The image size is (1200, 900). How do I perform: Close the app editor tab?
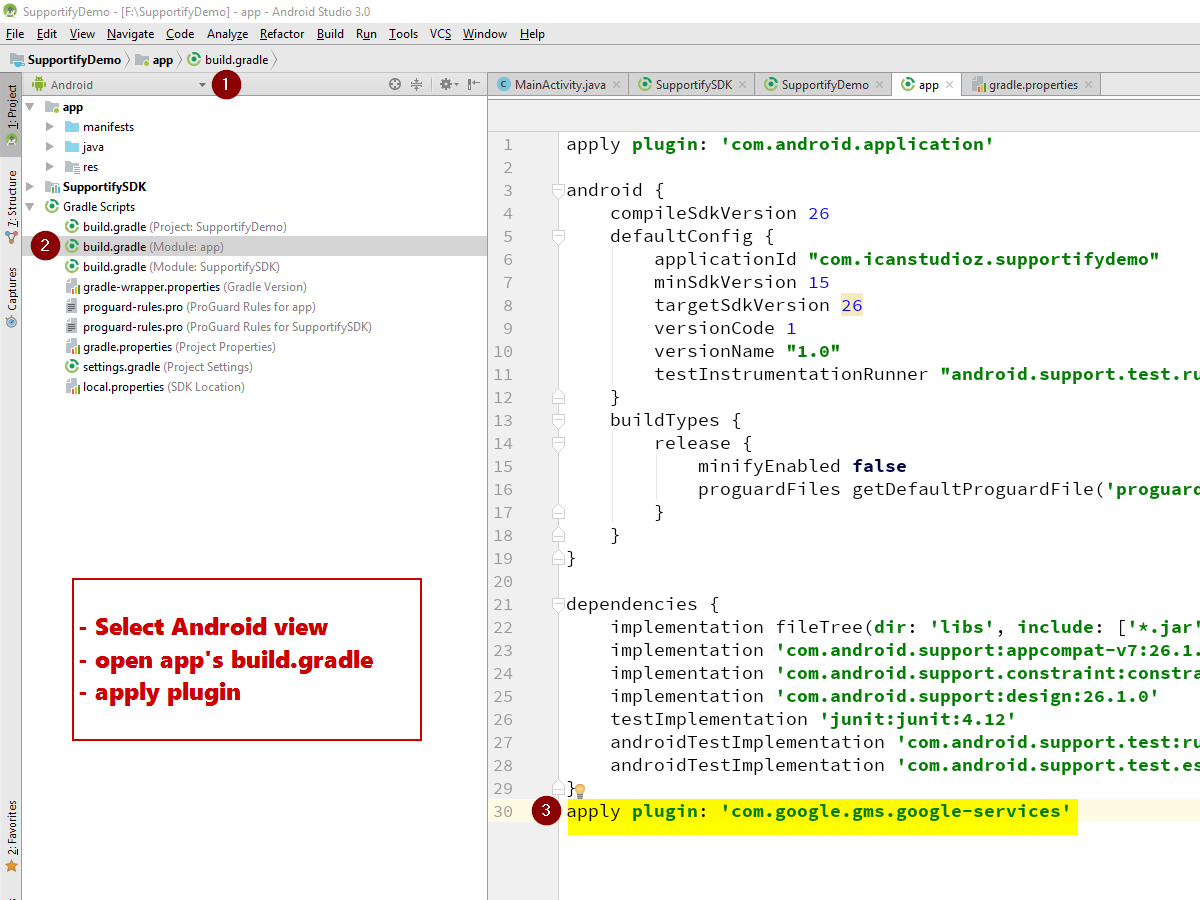(x=949, y=85)
